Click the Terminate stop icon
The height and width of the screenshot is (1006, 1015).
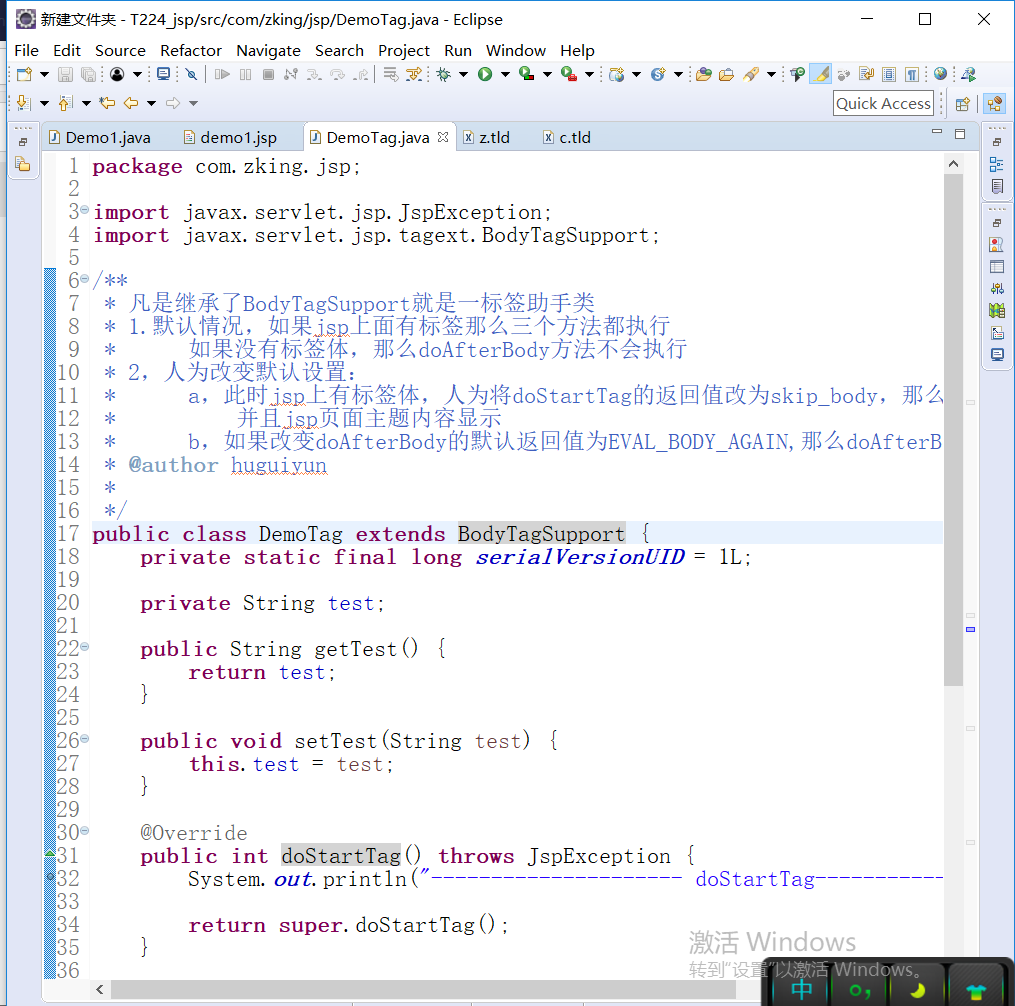268,74
